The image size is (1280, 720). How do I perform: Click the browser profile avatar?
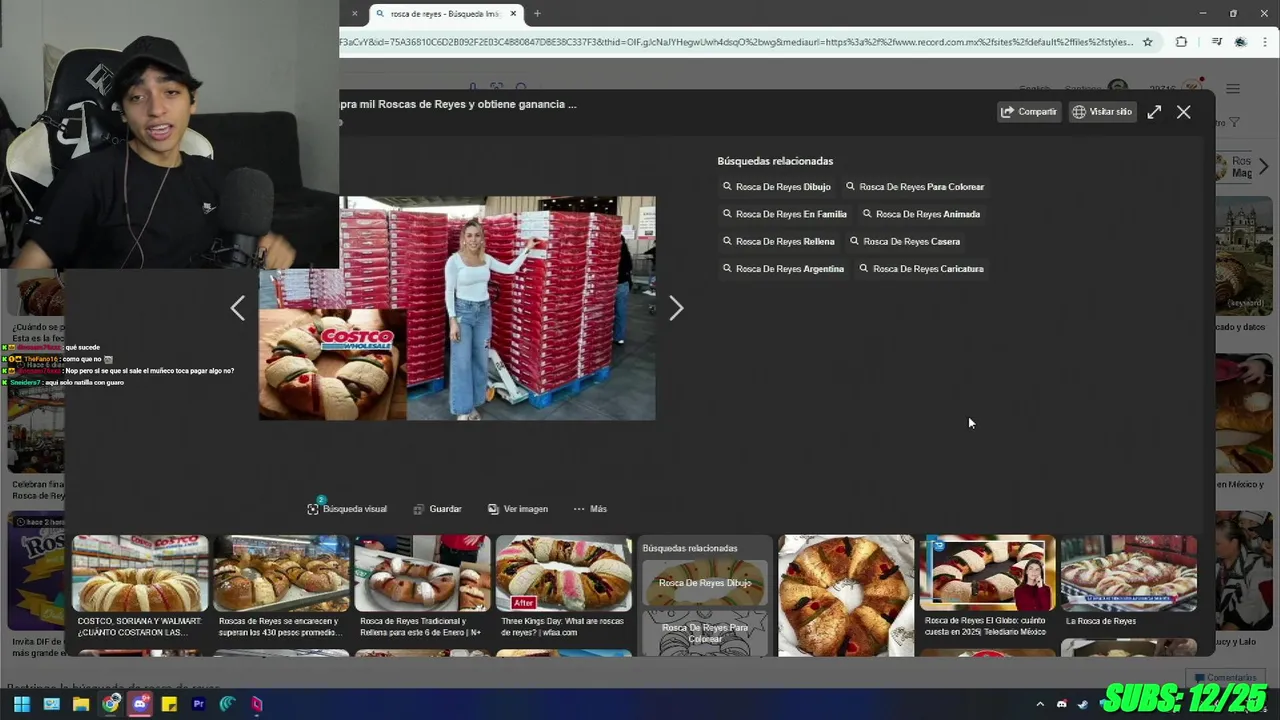[1241, 42]
